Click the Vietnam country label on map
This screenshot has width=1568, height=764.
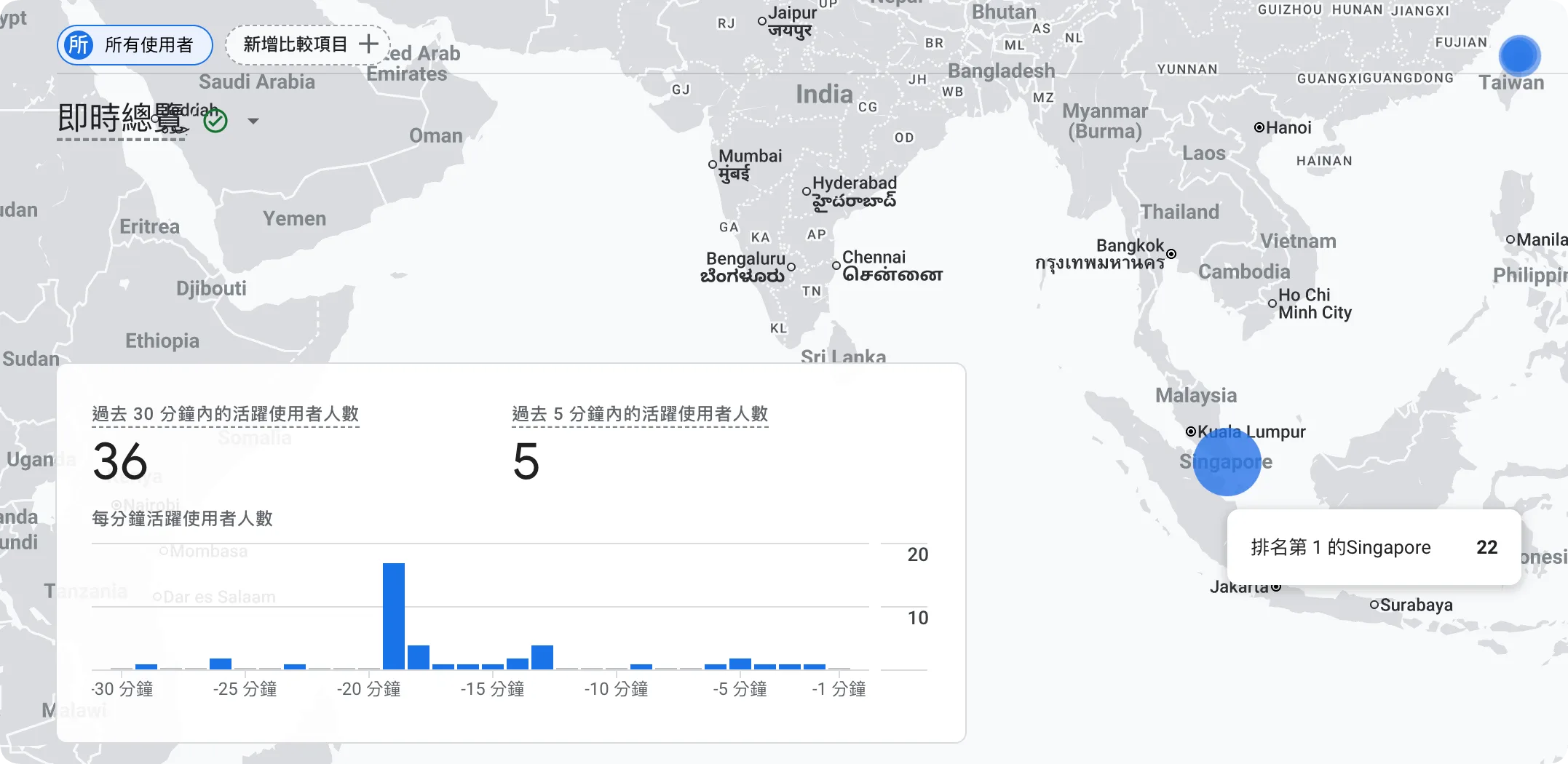[1298, 241]
